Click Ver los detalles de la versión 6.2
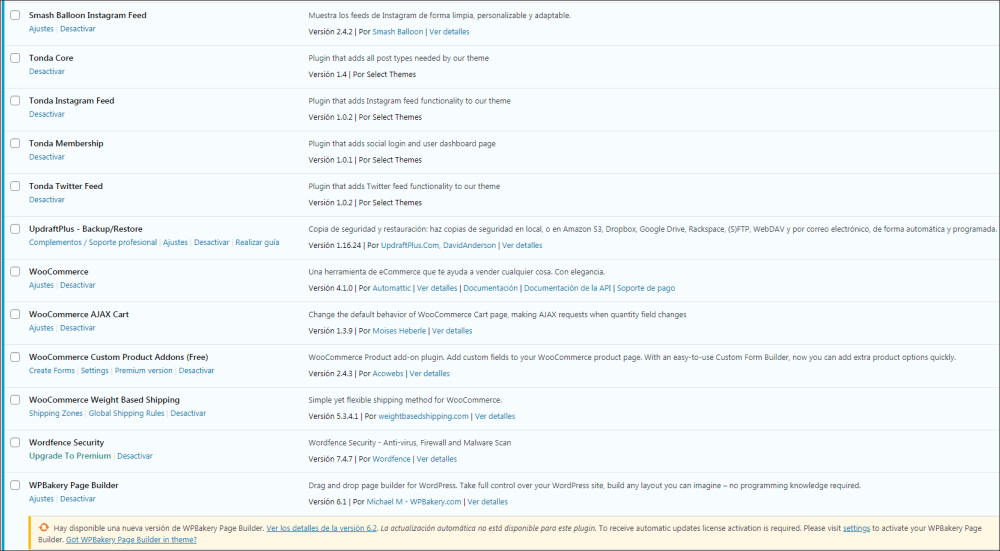Viewport: 1000px width, 551px height. (321, 529)
